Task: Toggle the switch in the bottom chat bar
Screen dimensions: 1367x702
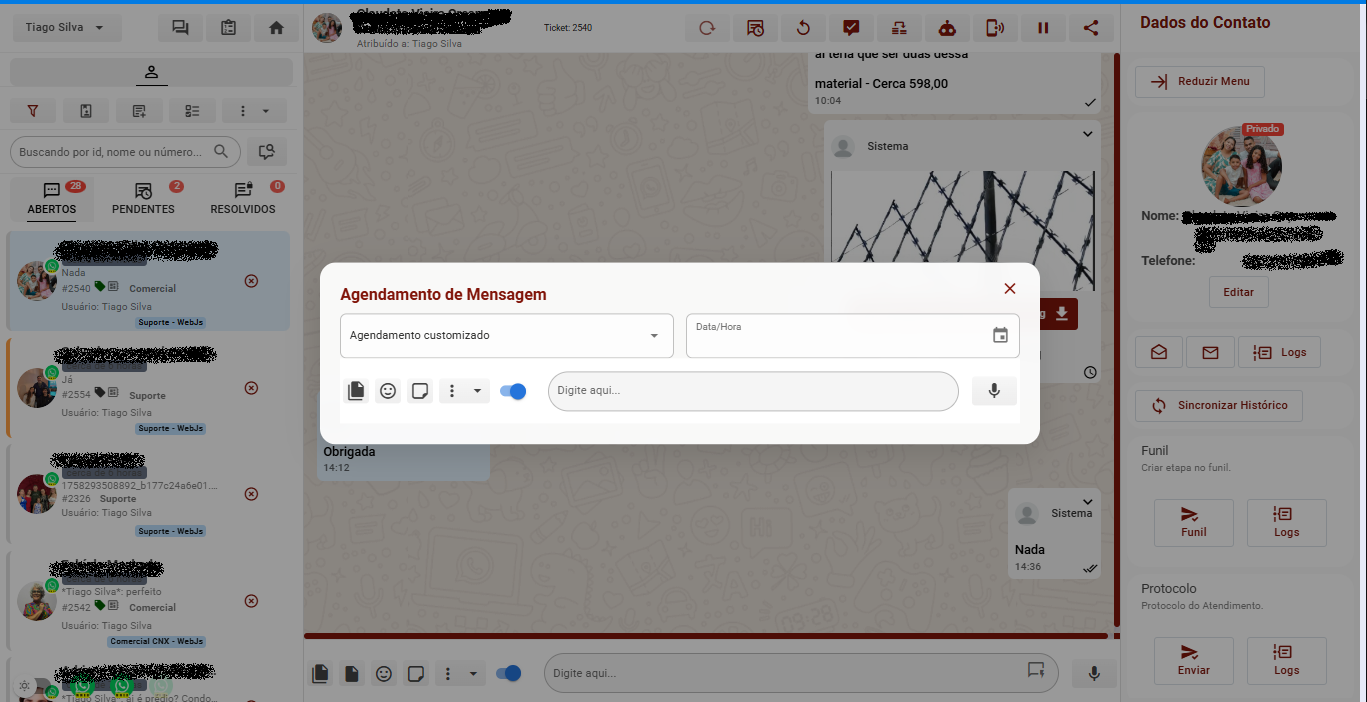Action: click(x=509, y=673)
